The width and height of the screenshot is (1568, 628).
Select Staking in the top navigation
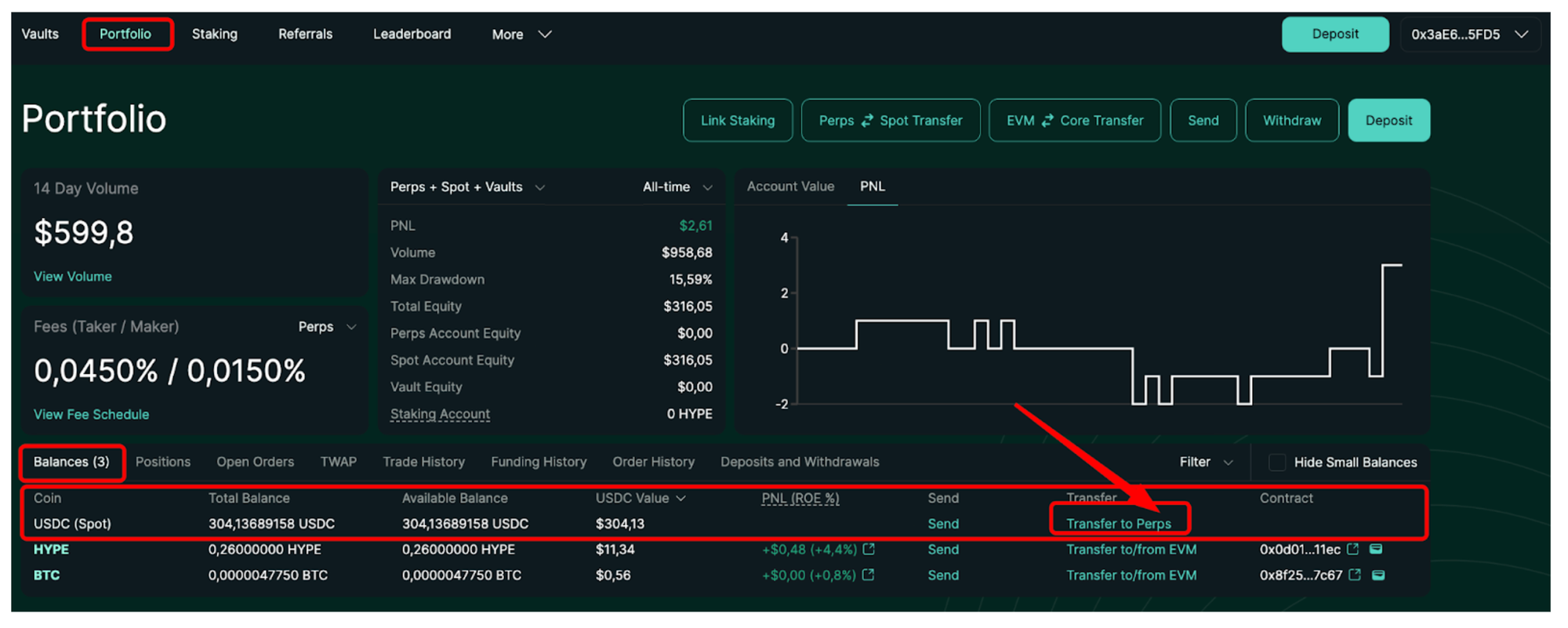point(215,34)
